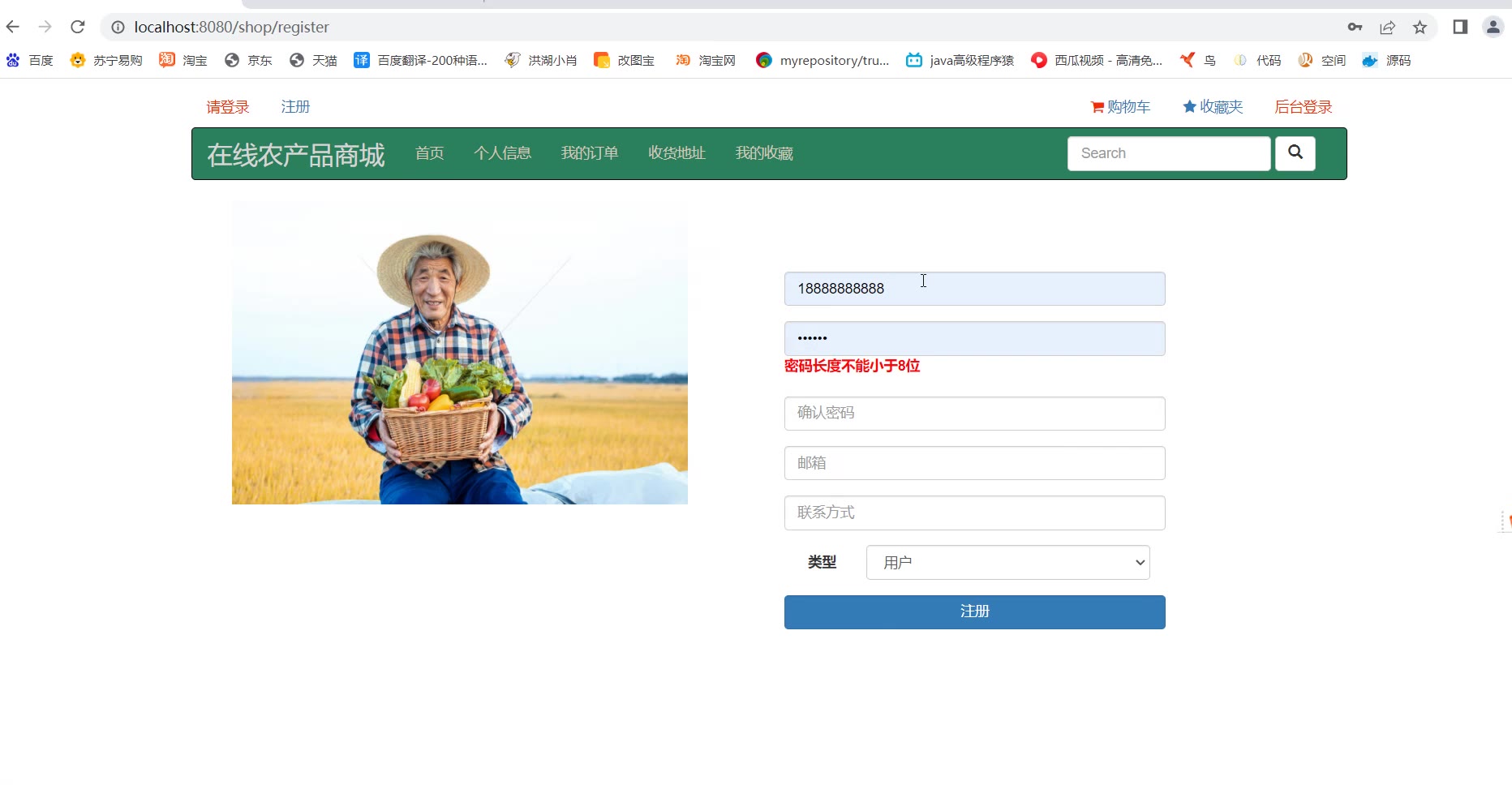Open the 收藏夹 favorites link

1213,107
